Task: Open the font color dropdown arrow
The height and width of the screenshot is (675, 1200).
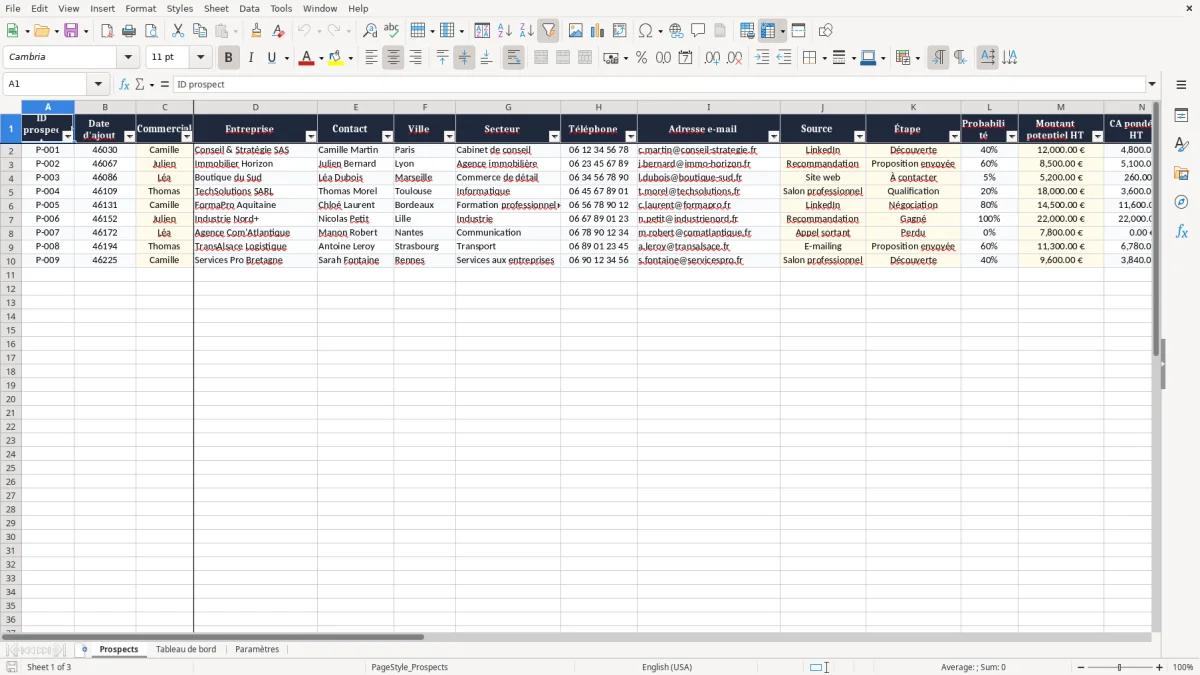Action: click(x=320, y=58)
